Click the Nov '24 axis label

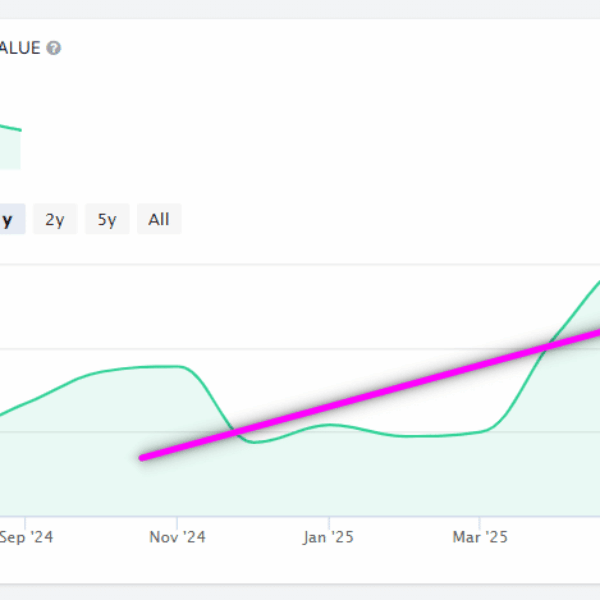(x=177, y=537)
